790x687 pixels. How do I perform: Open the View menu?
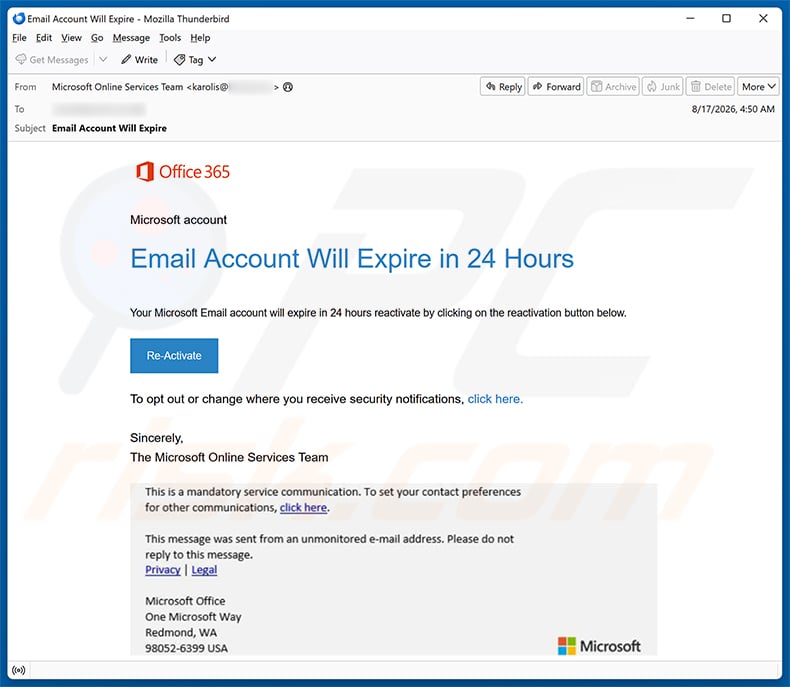71,38
